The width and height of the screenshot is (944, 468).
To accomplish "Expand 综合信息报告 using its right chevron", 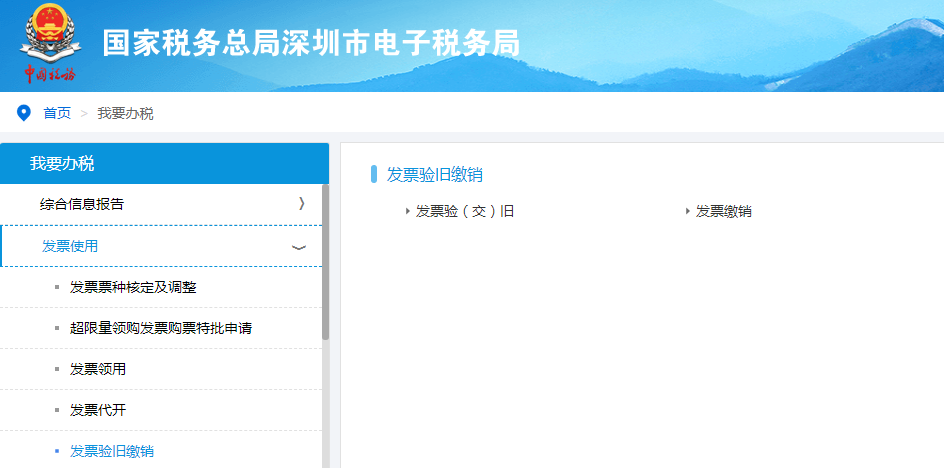I will pos(301,204).
